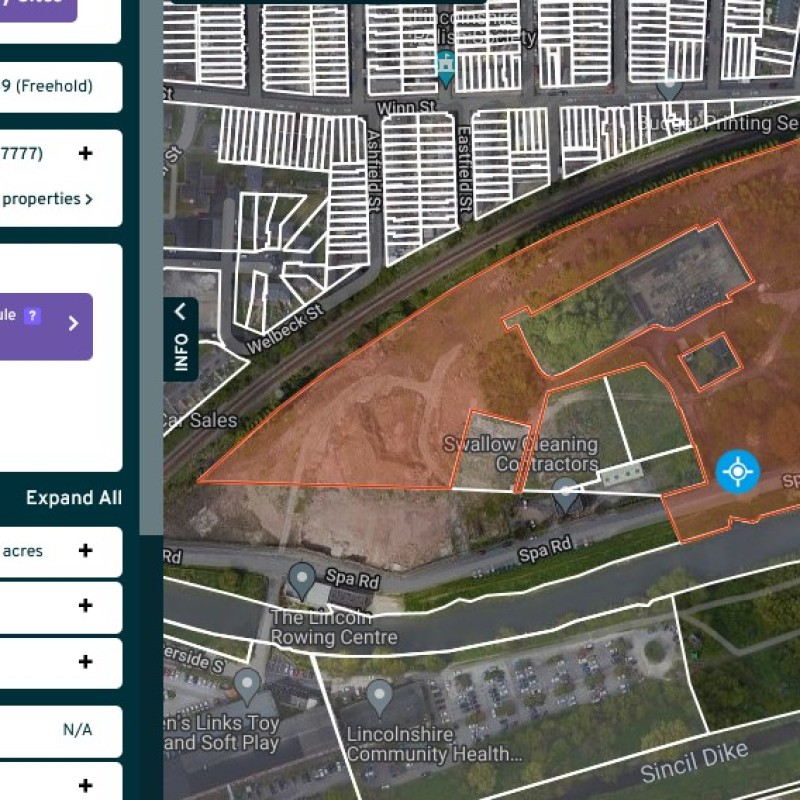The height and width of the screenshot is (800, 800).
Task: Click the blue crosshair location marker
Action: (738, 471)
